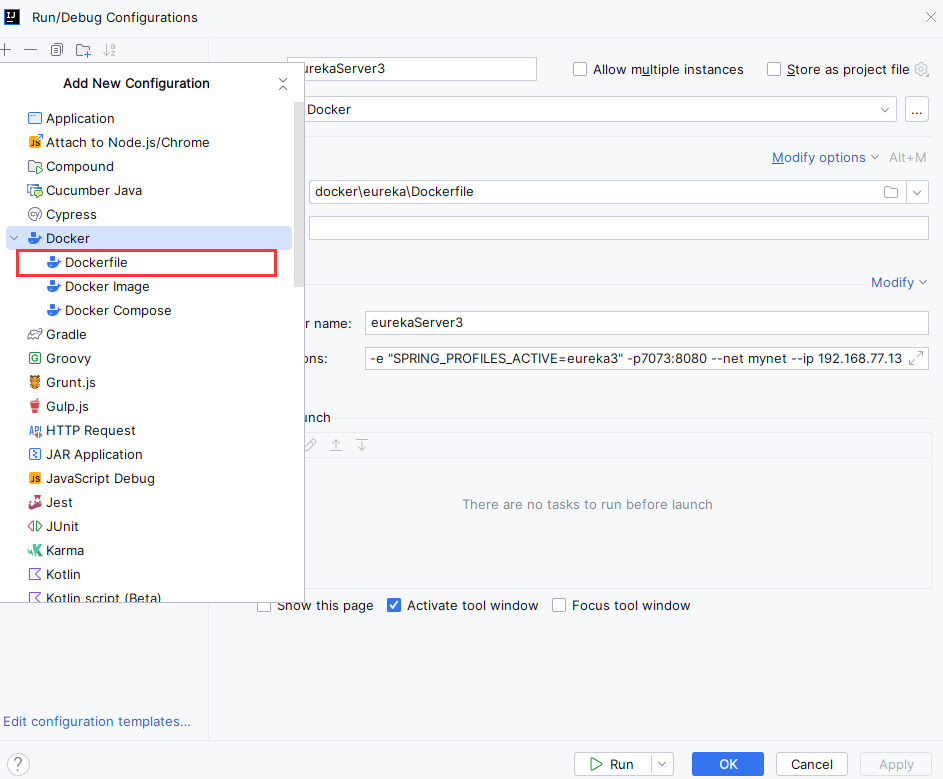Click the sort configurations alphabetically icon

click(109, 49)
